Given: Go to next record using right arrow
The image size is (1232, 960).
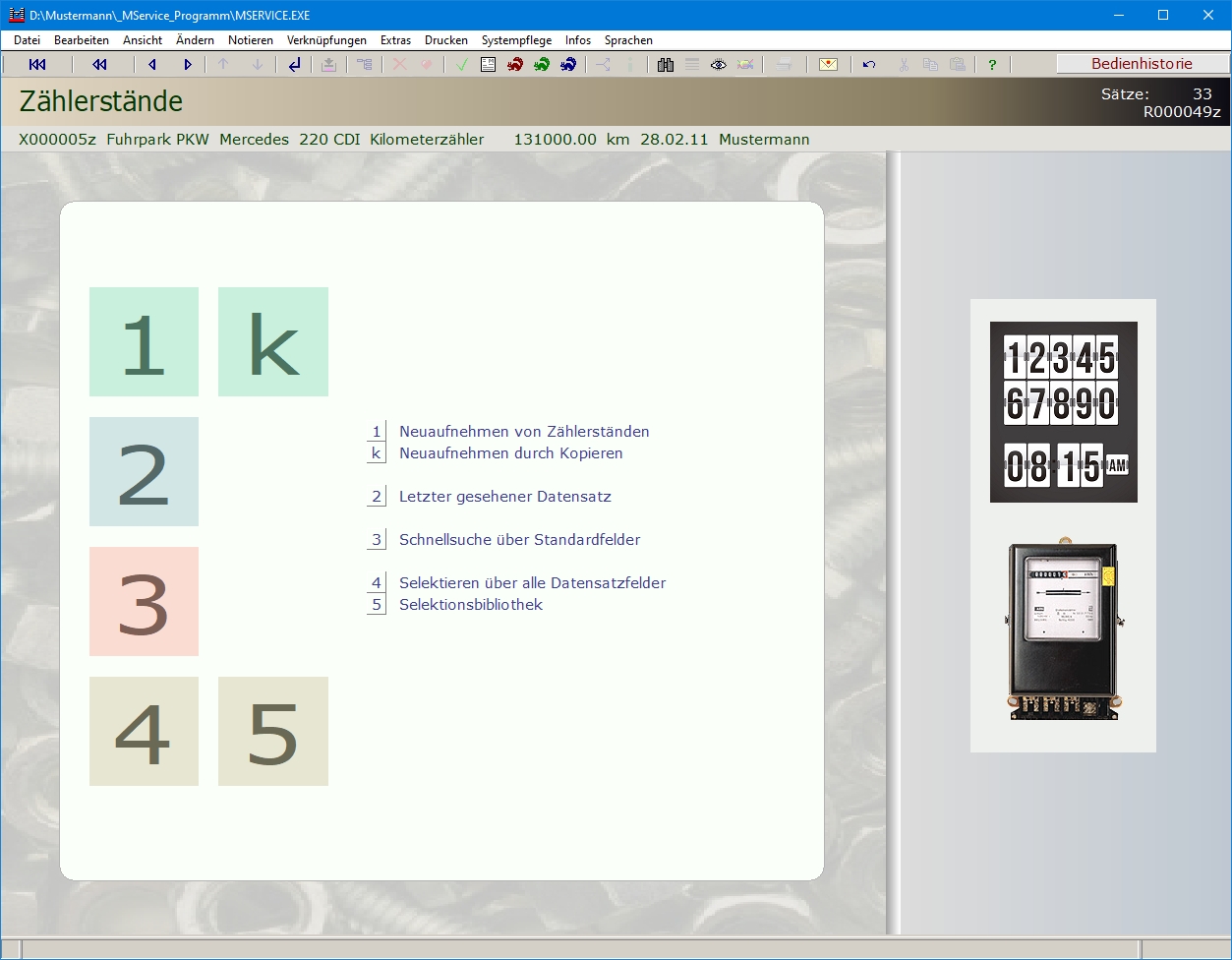Looking at the screenshot, I should tap(188, 65).
